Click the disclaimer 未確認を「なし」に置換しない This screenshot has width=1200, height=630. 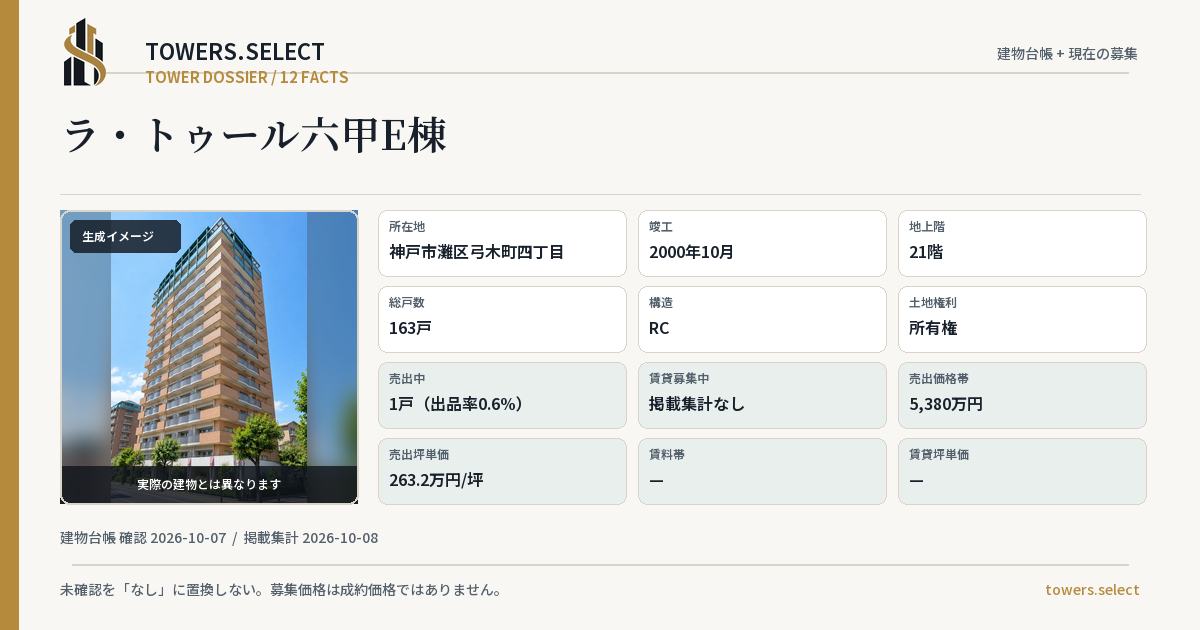tap(163, 590)
